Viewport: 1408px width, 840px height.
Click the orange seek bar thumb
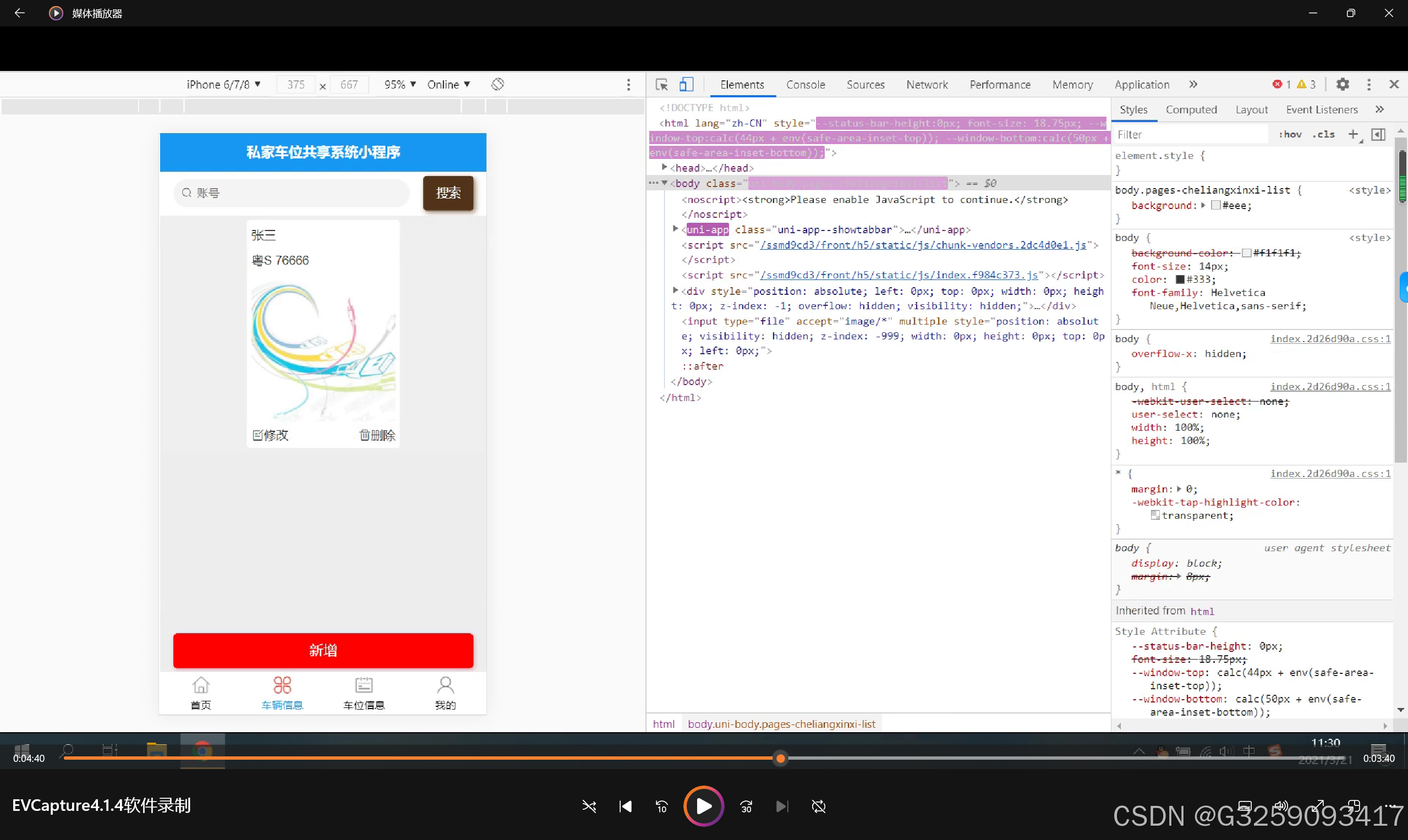pos(780,759)
